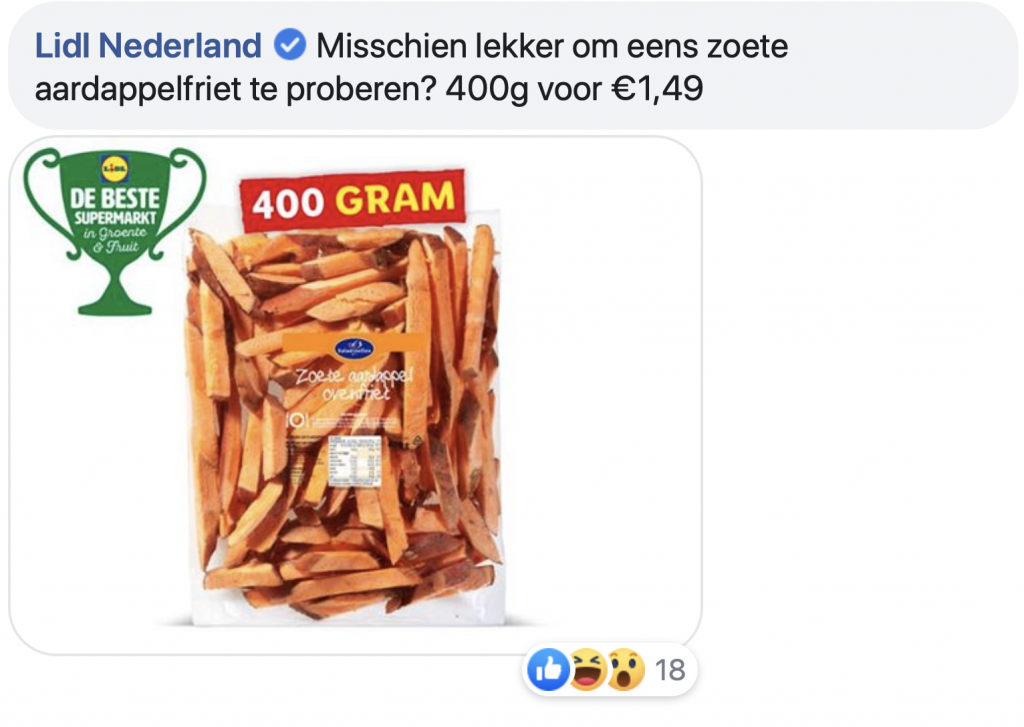The width and height of the screenshot is (1024, 727).
Task: Open the Lidl Nederland profile link
Action: pyautogui.click(x=148, y=46)
